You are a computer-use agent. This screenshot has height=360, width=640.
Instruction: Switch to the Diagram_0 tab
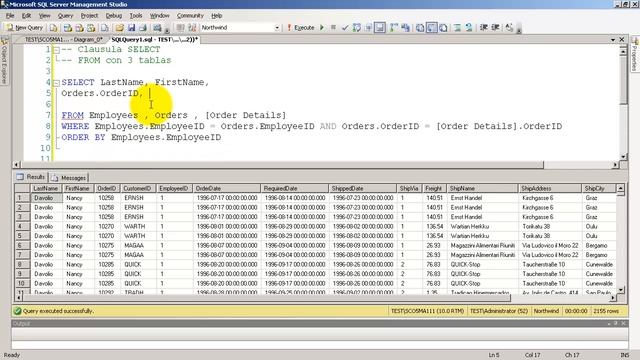[63, 40]
